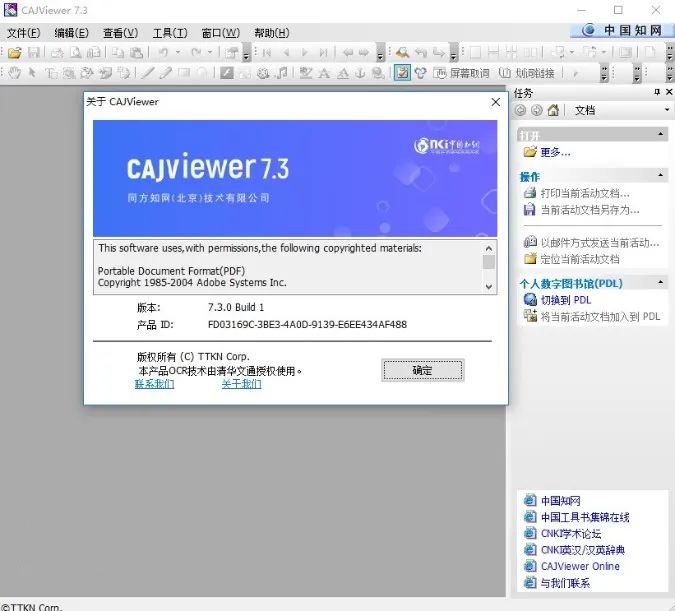Toggle the task pane pin icon

[x=657, y=92]
